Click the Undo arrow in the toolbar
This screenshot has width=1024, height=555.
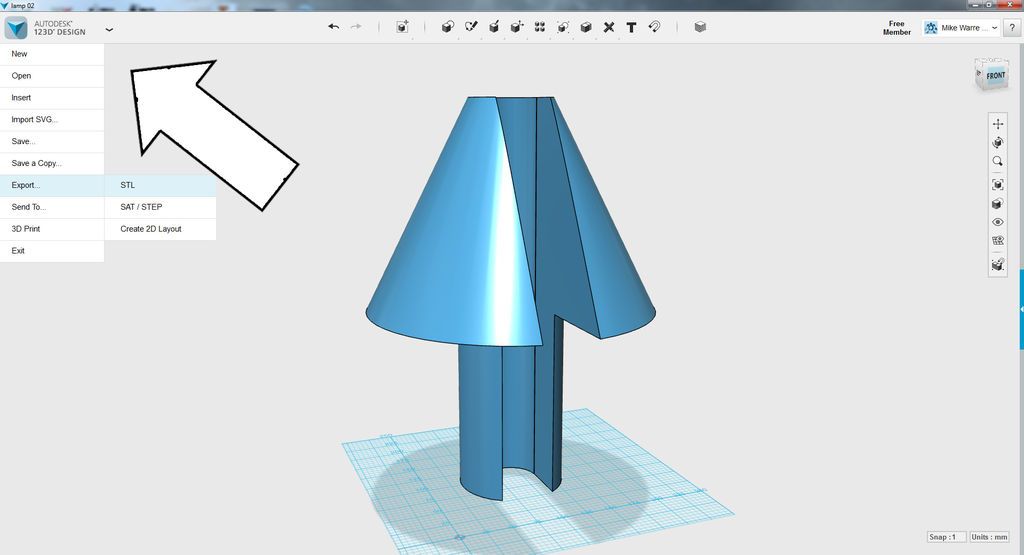click(x=334, y=27)
